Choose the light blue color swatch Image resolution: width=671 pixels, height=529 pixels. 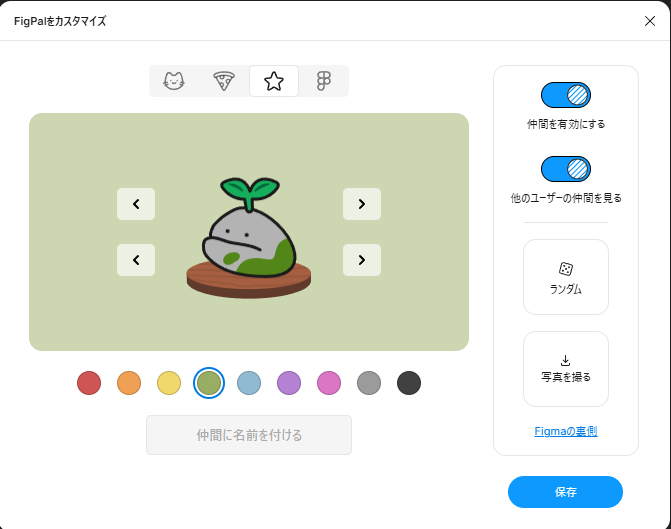(249, 383)
